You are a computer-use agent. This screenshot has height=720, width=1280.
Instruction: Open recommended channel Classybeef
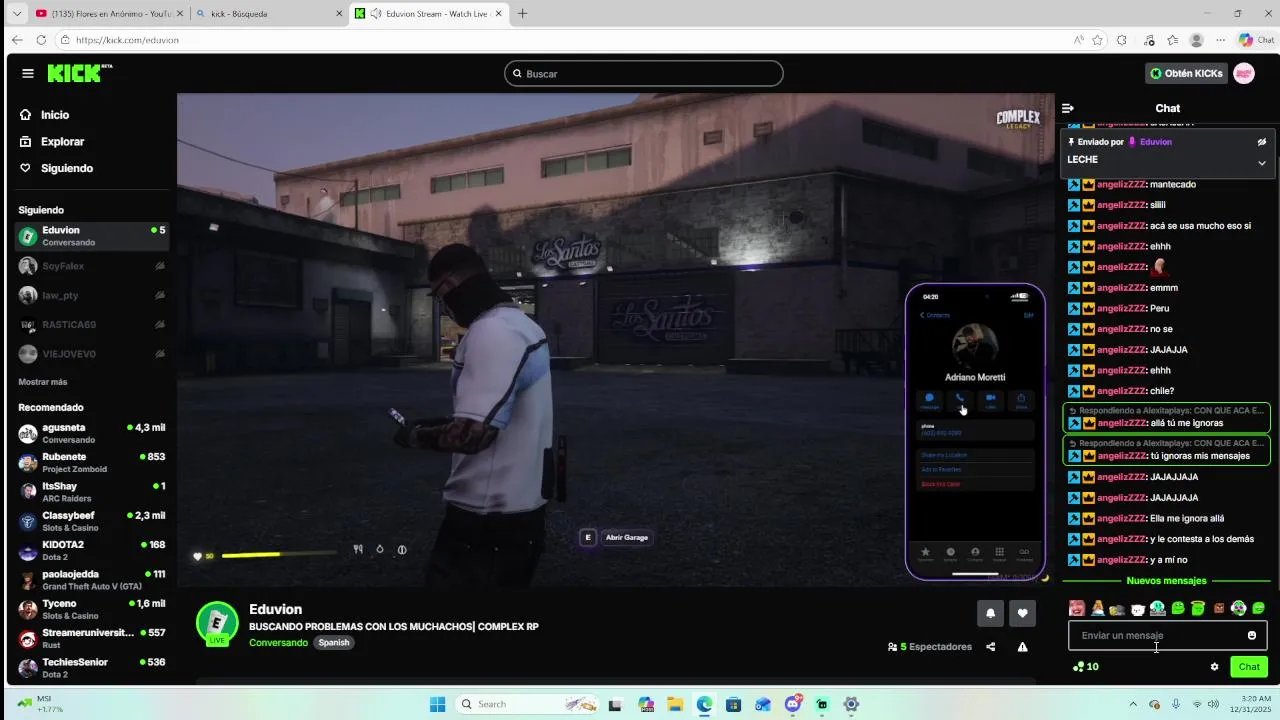(x=92, y=521)
